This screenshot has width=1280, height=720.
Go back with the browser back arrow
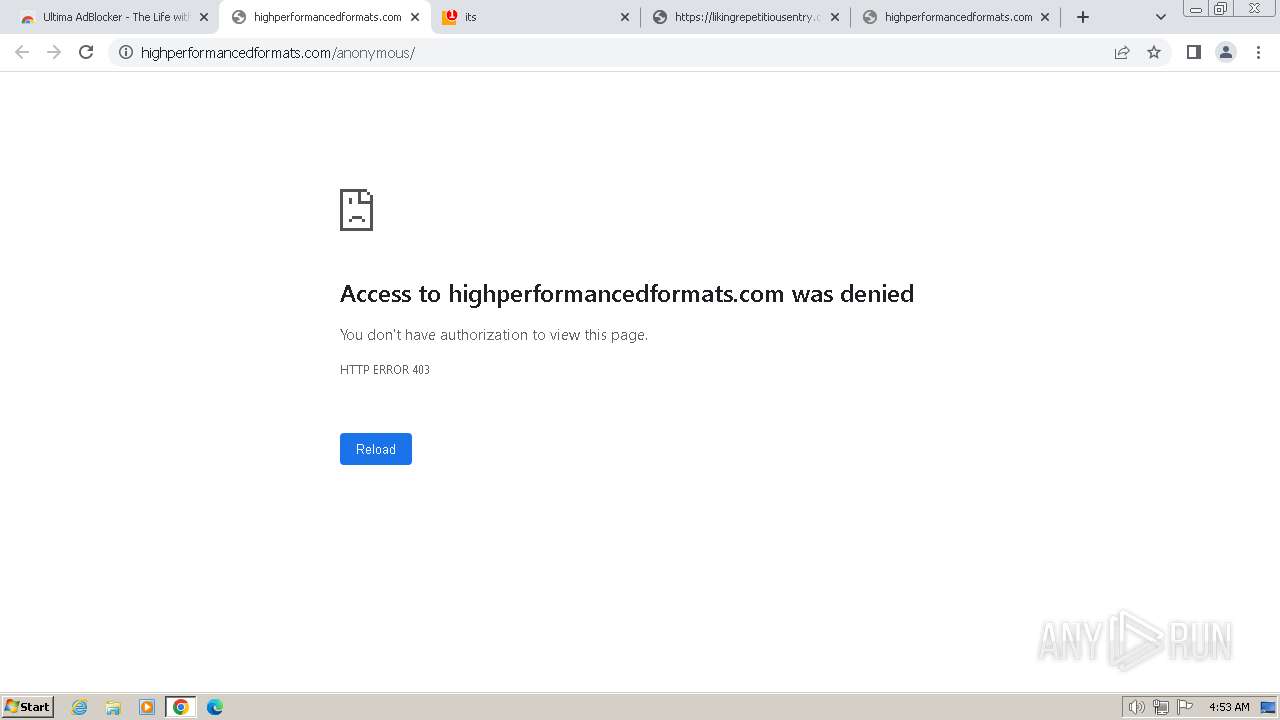pos(22,52)
